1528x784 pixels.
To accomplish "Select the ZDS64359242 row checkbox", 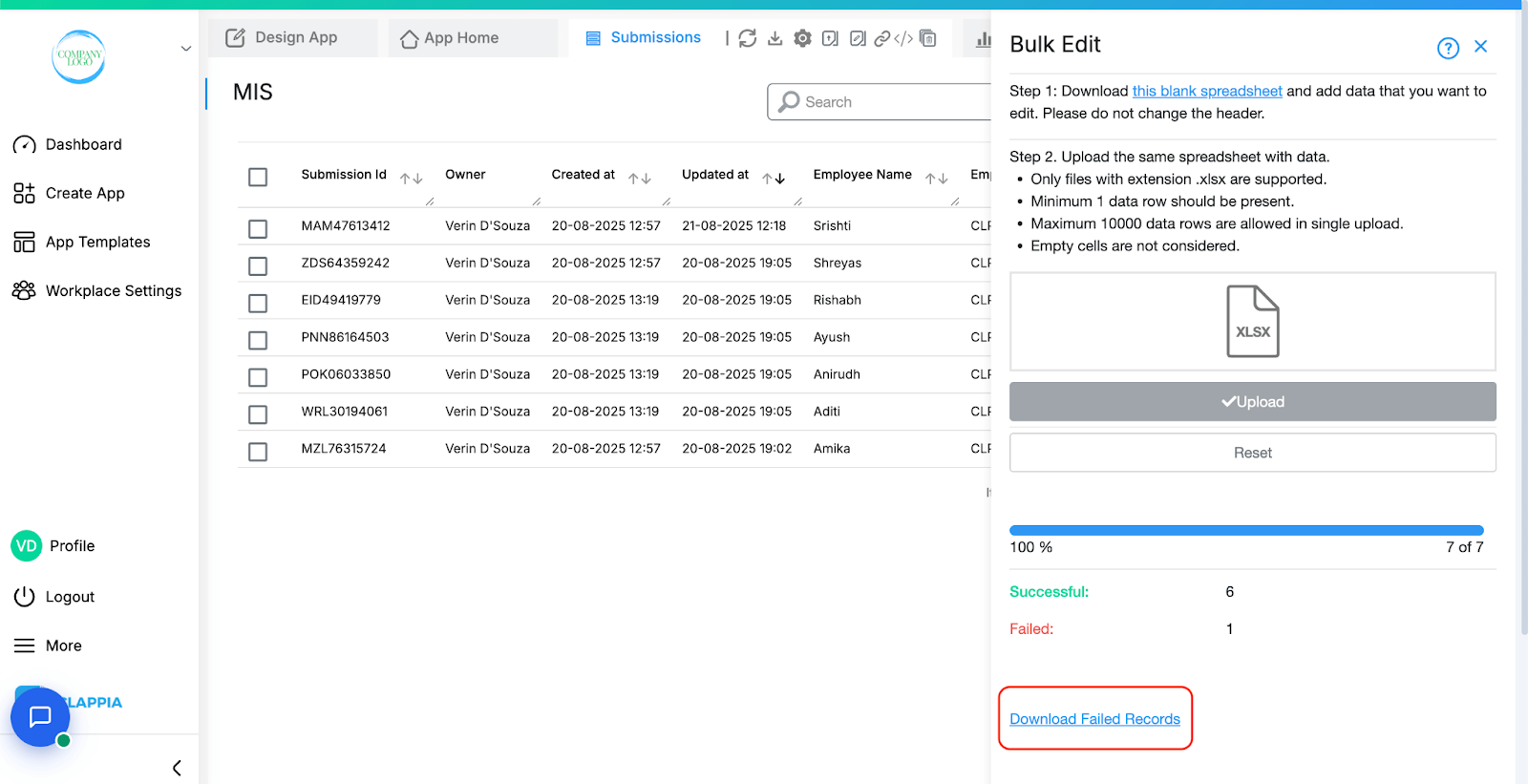I will tap(258, 266).
